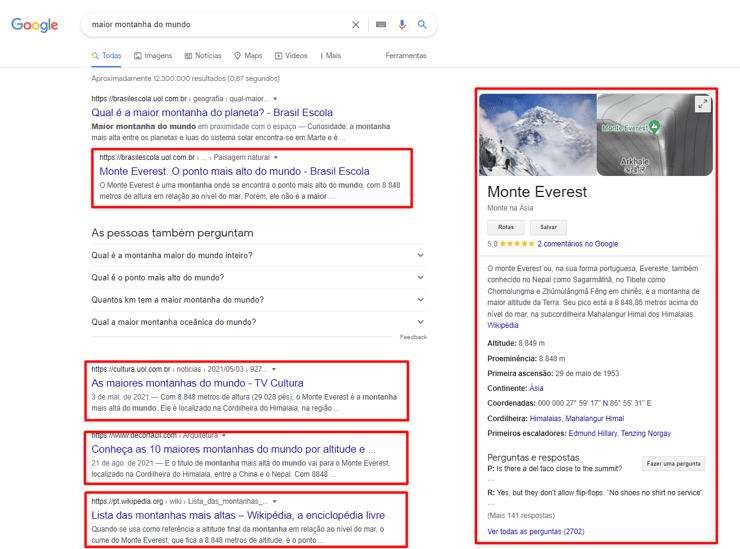This screenshot has width=740, height=549.
Task: Select the Todas tab
Action: pos(107,56)
